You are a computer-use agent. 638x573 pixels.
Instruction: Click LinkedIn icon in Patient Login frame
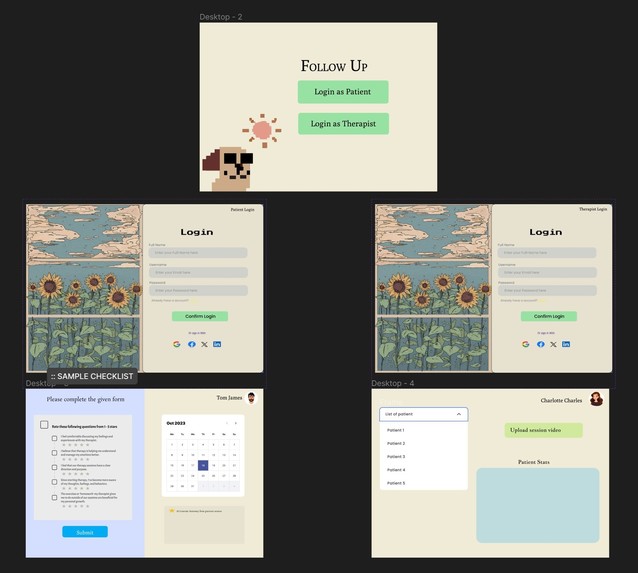point(217,344)
